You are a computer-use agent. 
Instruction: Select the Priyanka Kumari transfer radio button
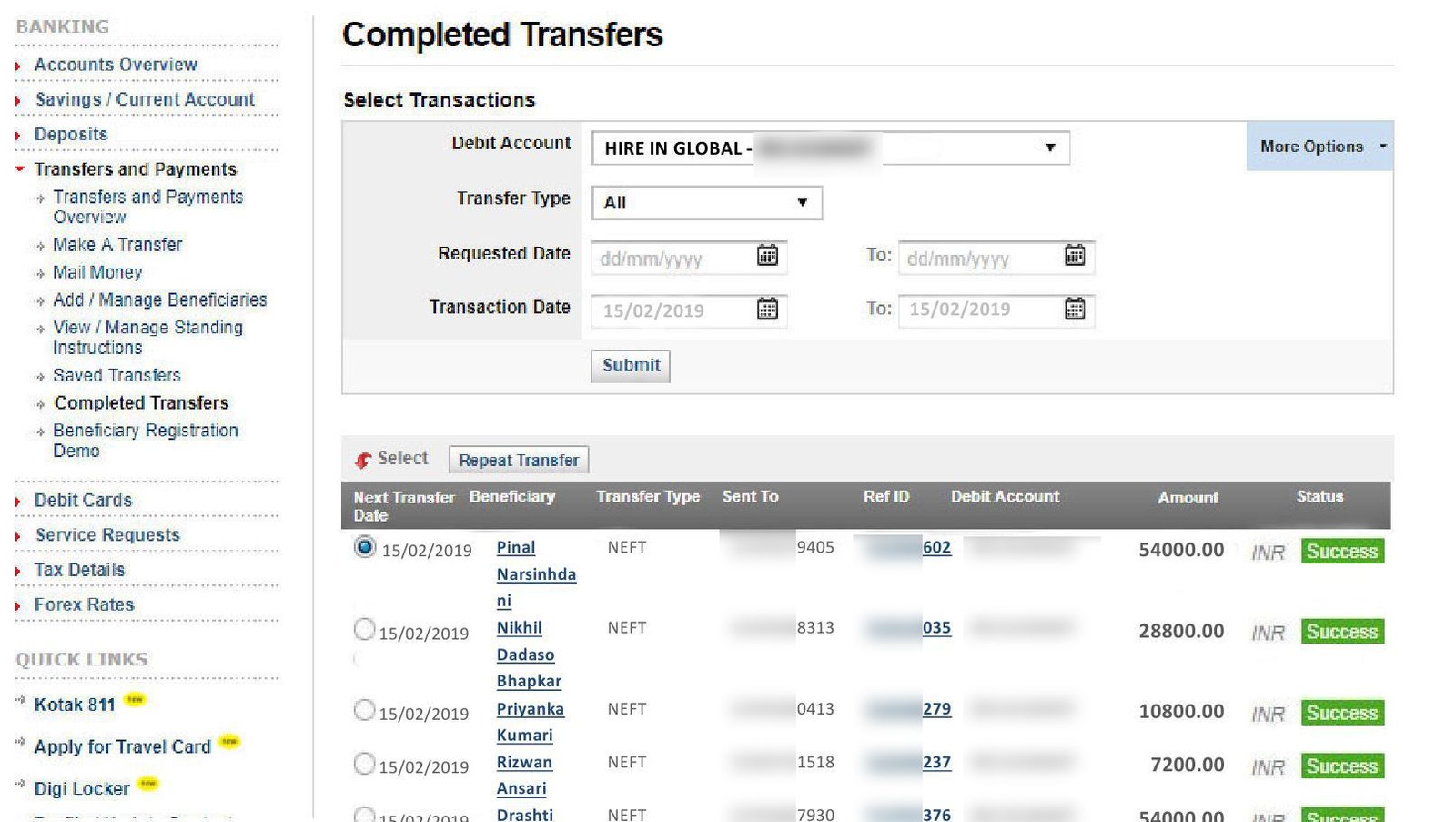364,710
